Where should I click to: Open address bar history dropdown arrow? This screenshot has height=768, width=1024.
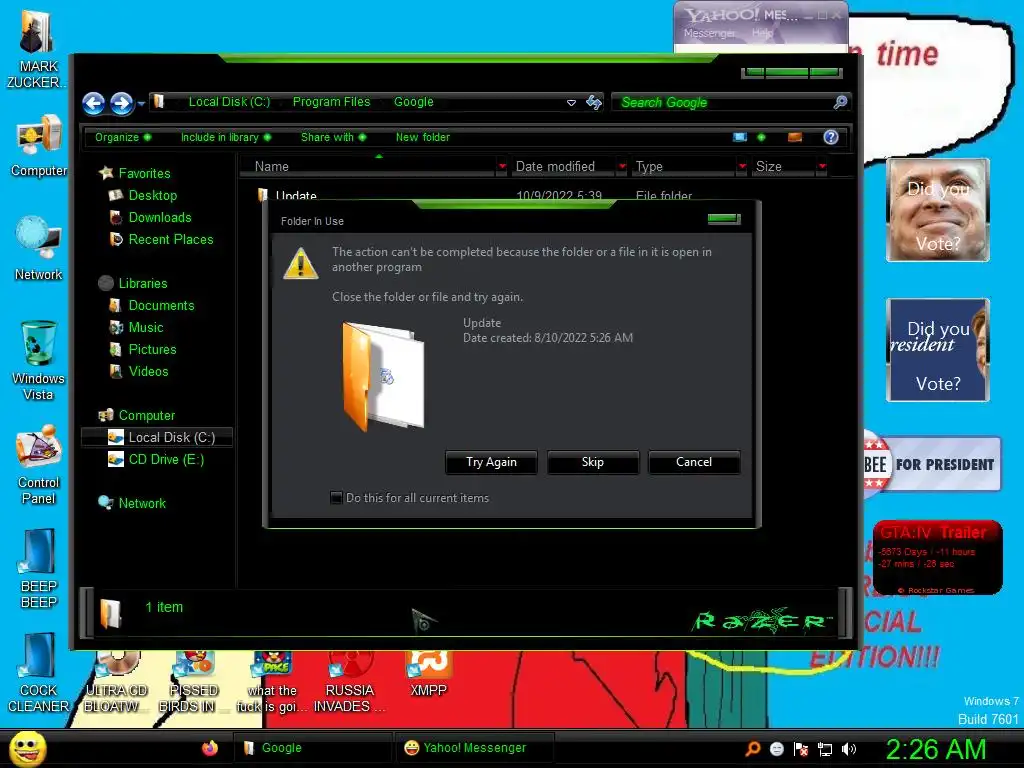point(571,103)
